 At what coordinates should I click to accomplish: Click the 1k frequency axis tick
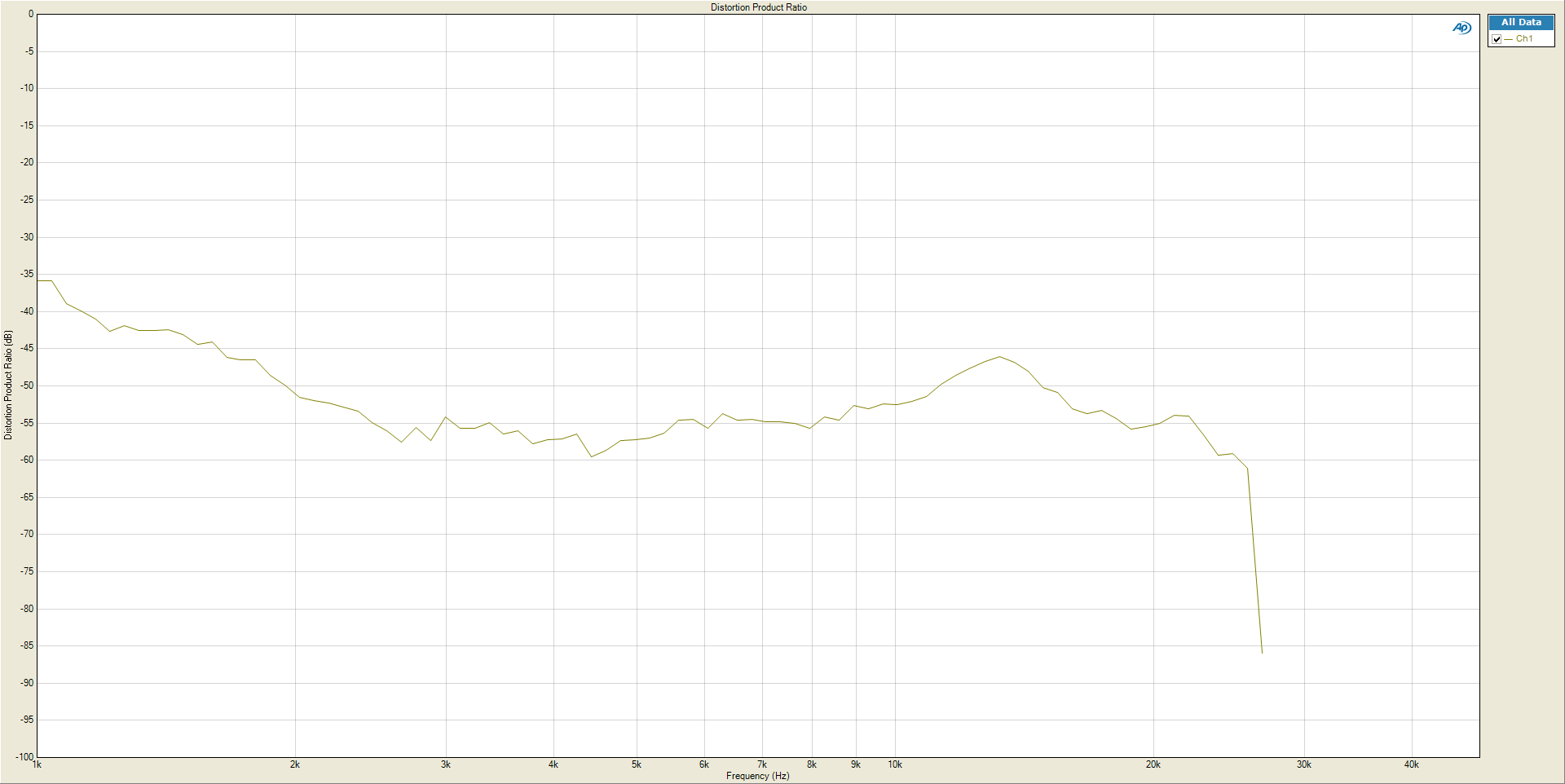(x=37, y=764)
